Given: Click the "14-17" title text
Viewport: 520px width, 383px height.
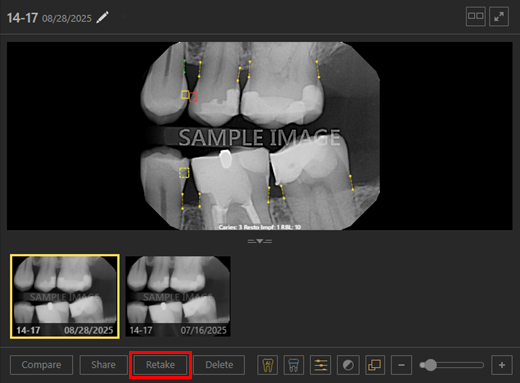Looking at the screenshot, I should pyautogui.click(x=22, y=18).
